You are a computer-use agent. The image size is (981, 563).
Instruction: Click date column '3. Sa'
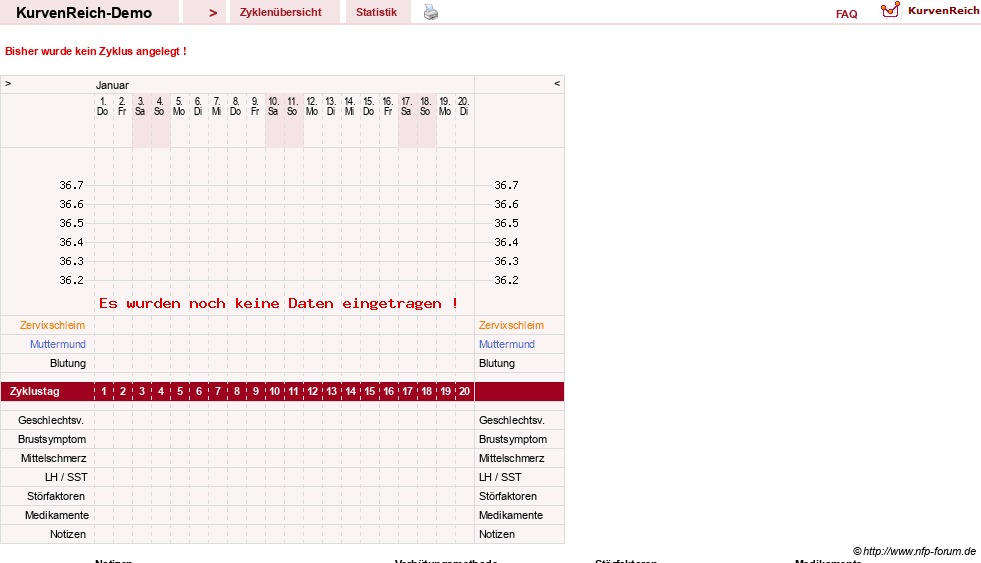click(140, 106)
